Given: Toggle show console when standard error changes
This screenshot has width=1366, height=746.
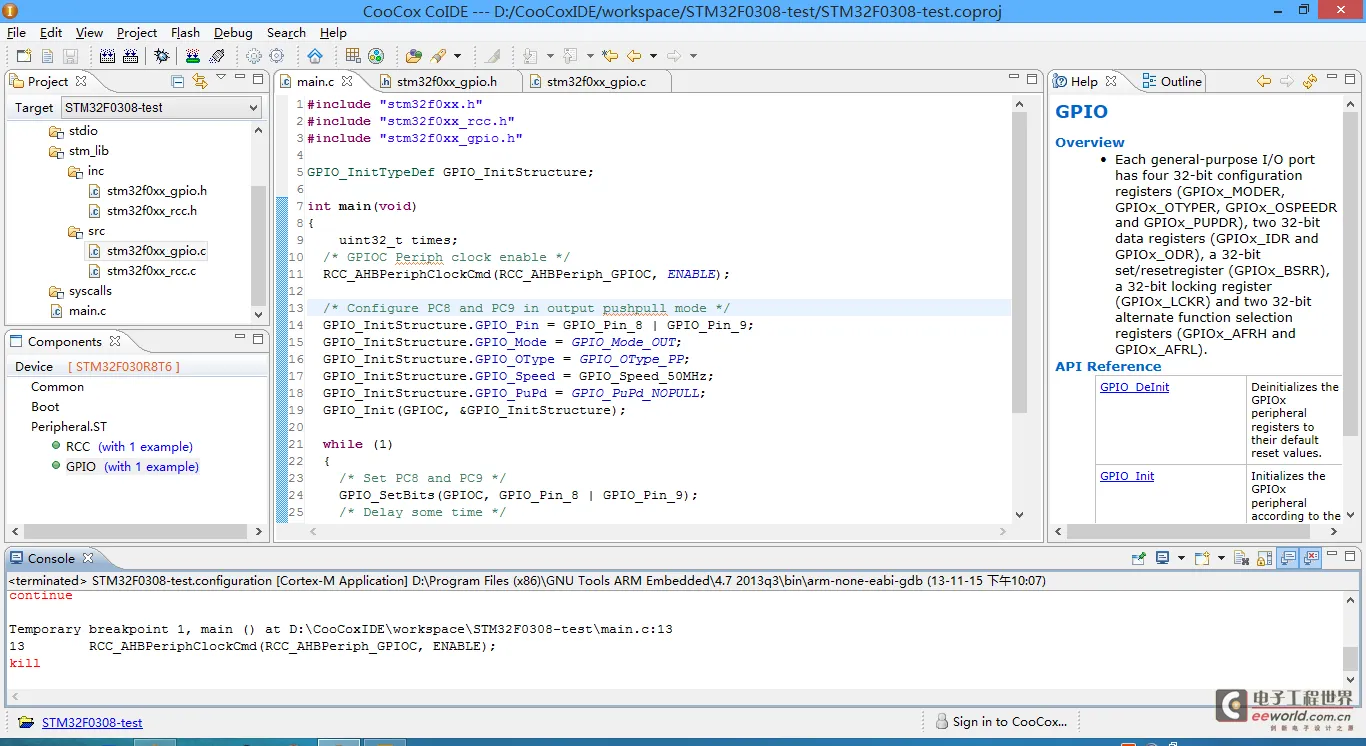Looking at the screenshot, I should (x=1311, y=558).
